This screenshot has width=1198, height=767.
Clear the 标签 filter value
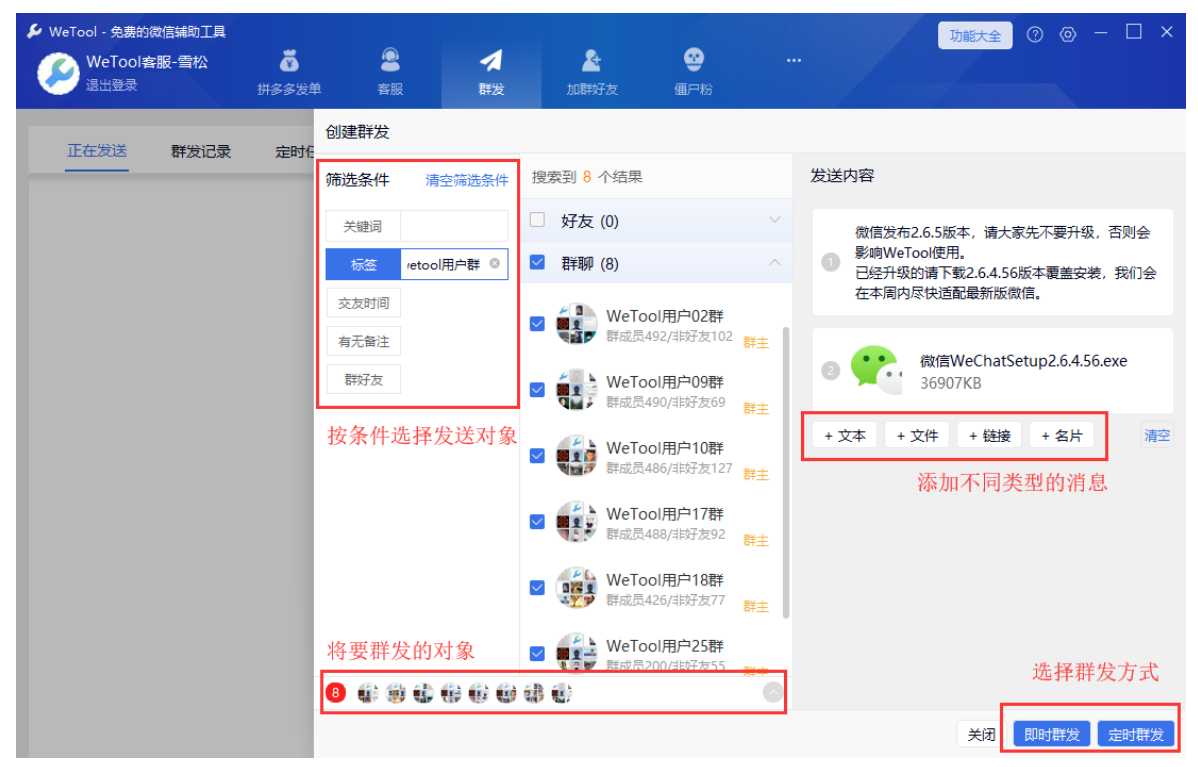494,264
